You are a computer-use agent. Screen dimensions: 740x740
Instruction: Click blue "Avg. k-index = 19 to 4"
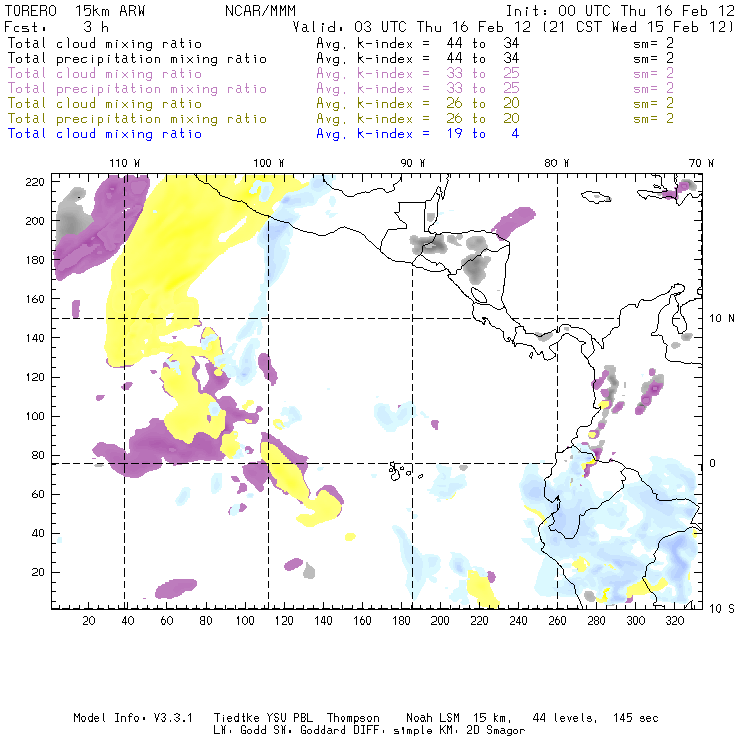[418, 134]
